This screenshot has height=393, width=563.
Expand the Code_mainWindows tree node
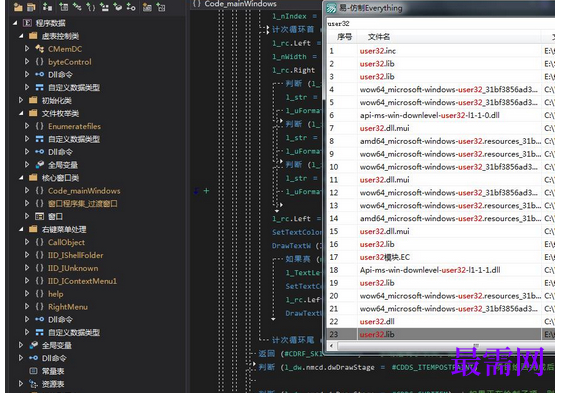click(27, 190)
